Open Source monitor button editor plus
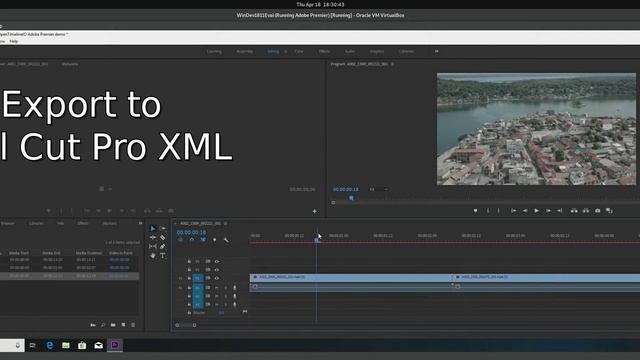This screenshot has width=640, height=360. click(314, 211)
